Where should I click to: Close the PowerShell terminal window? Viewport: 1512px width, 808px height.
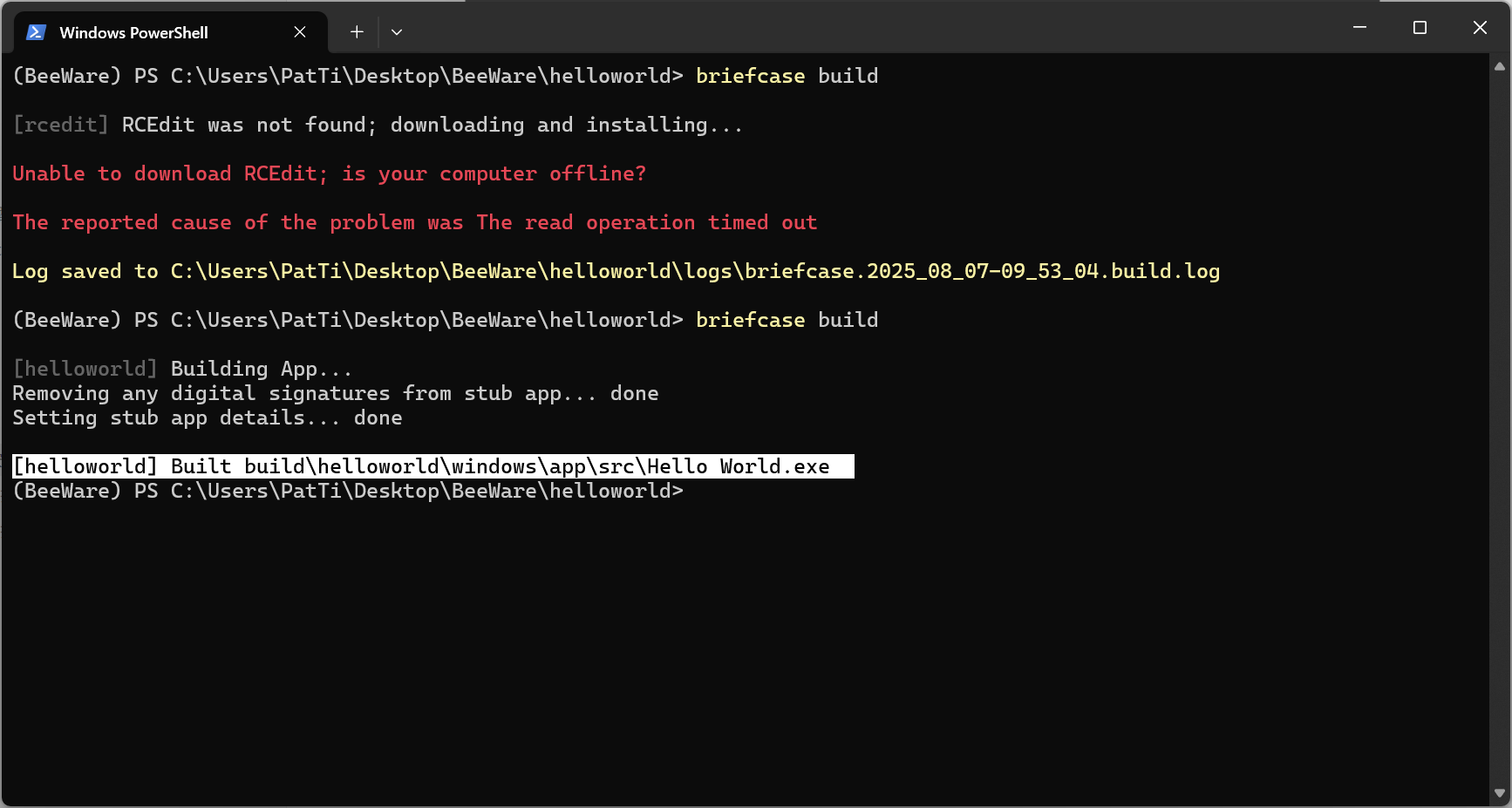point(1480,28)
